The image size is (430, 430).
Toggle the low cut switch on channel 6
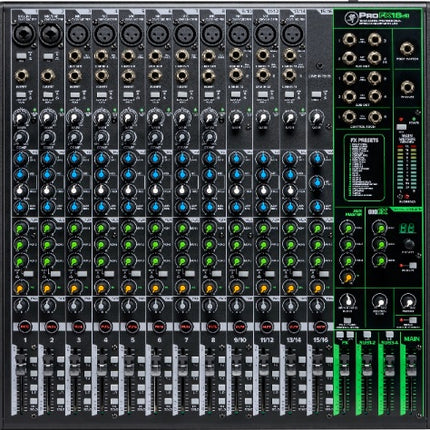[155, 95]
